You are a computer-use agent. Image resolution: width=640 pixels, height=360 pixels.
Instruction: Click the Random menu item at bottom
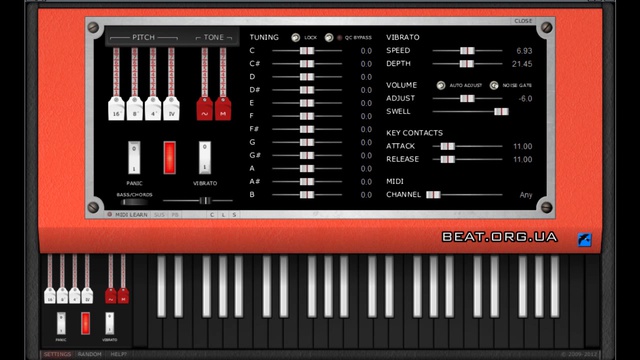[89, 354]
